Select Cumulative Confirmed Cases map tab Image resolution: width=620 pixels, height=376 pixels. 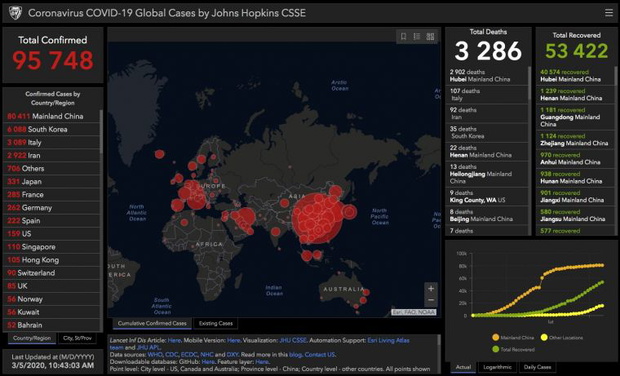tap(152, 323)
